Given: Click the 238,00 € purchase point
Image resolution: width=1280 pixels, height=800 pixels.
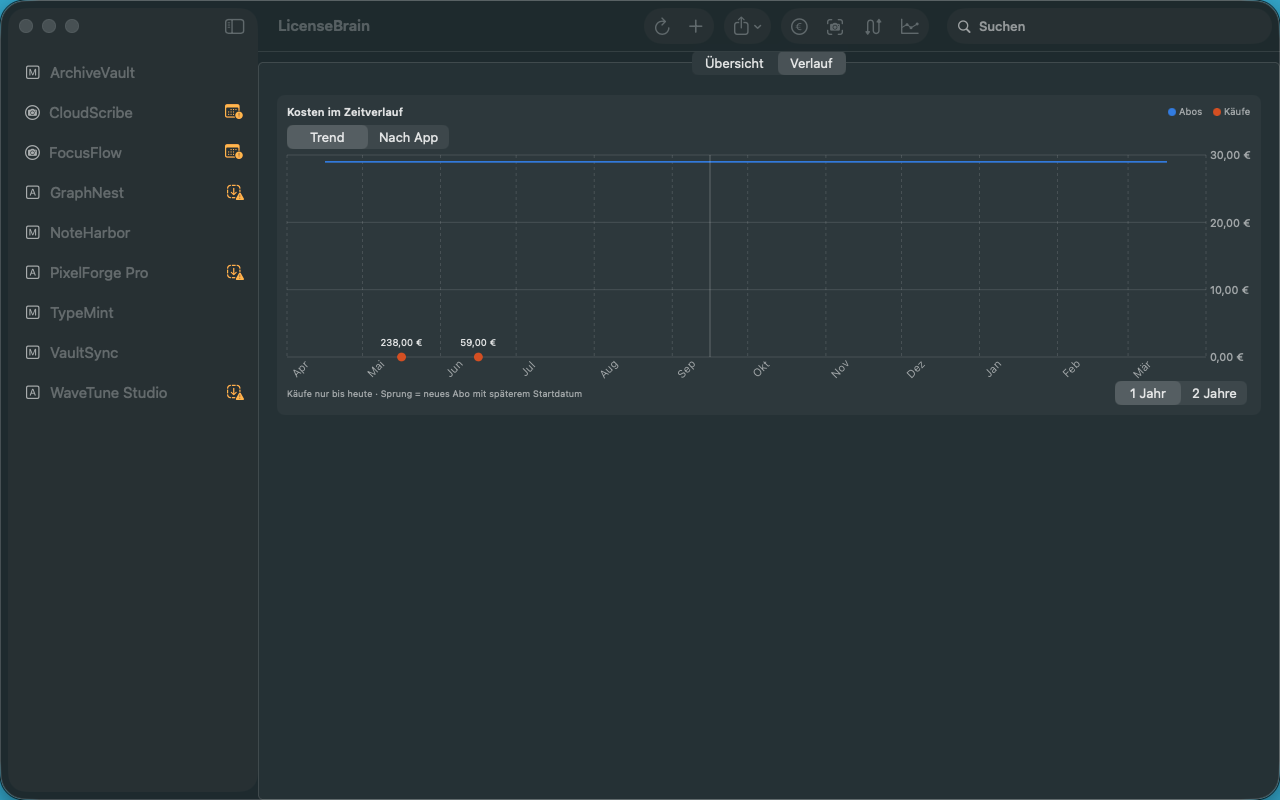Looking at the screenshot, I should [x=401, y=357].
